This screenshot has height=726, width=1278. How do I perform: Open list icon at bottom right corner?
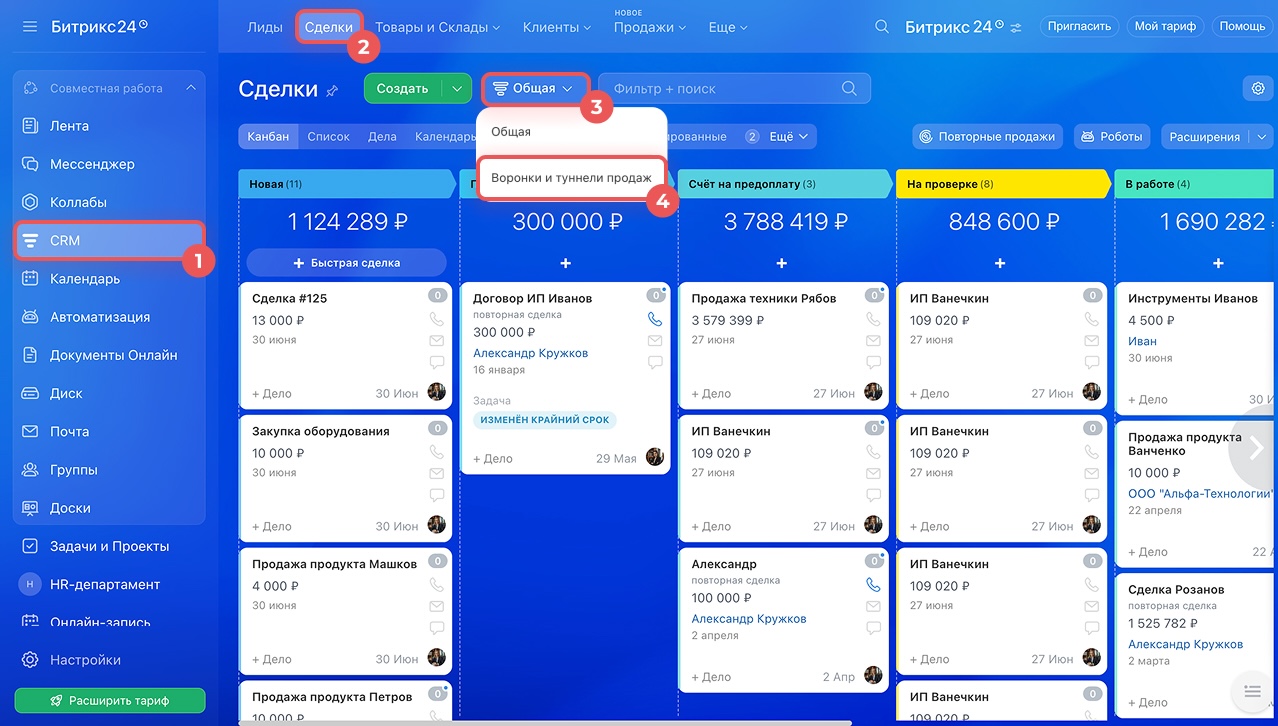coord(1251,691)
